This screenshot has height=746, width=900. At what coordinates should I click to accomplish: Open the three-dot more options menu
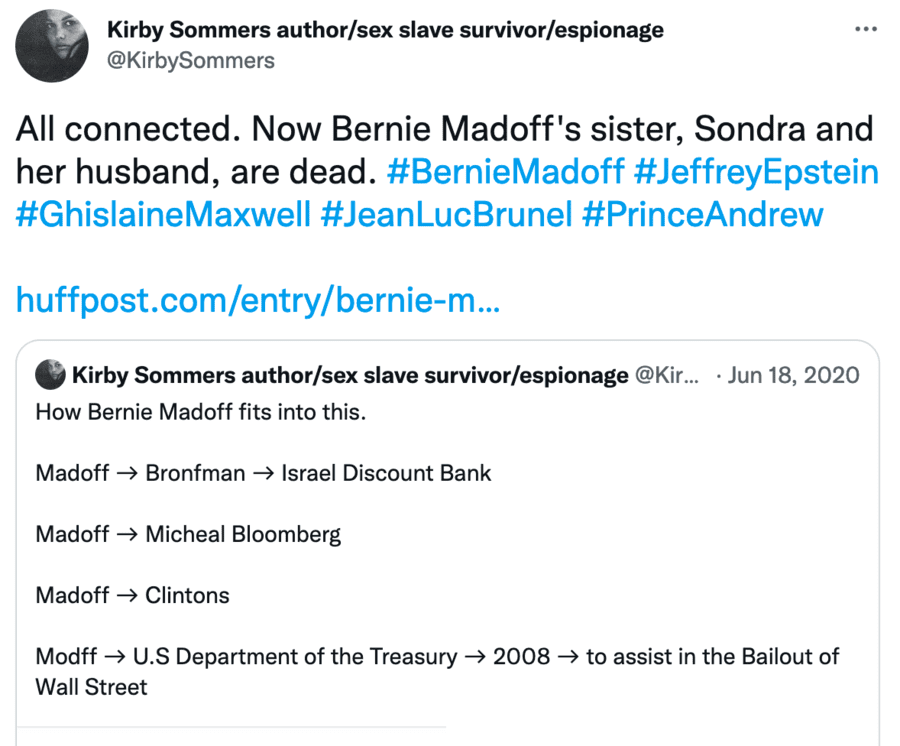(865, 30)
